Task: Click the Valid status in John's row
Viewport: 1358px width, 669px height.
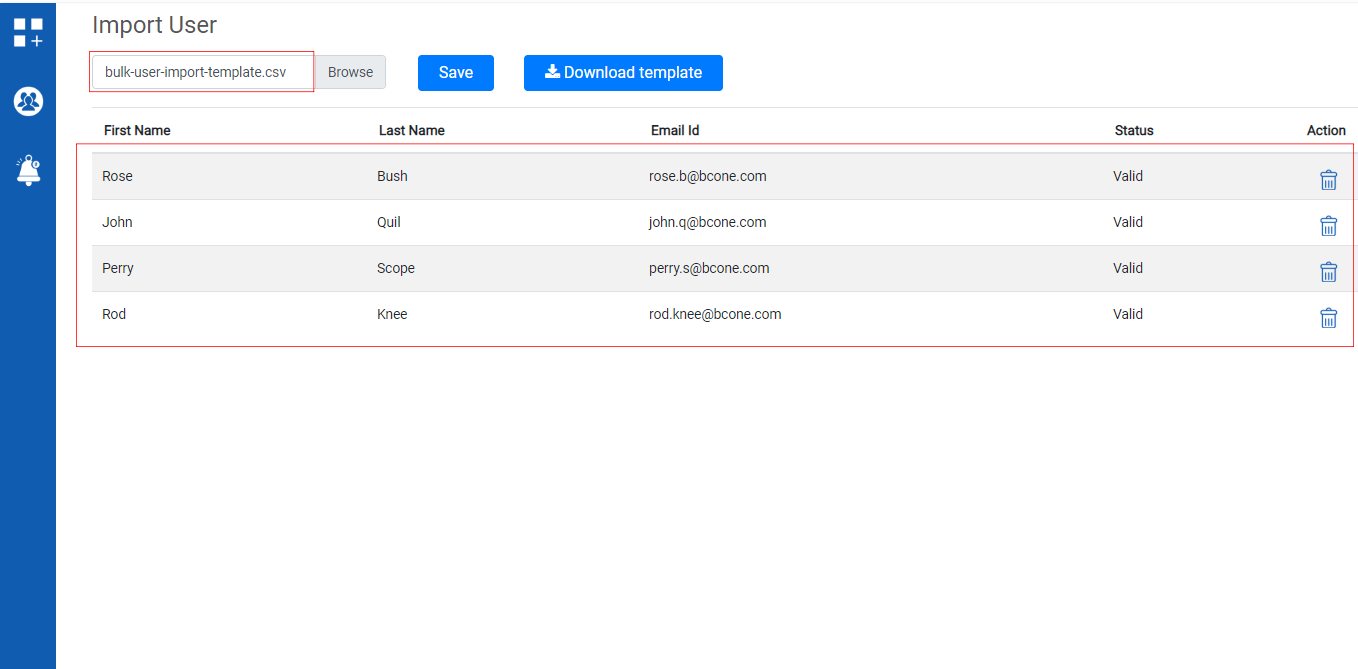Action: click(1128, 222)
